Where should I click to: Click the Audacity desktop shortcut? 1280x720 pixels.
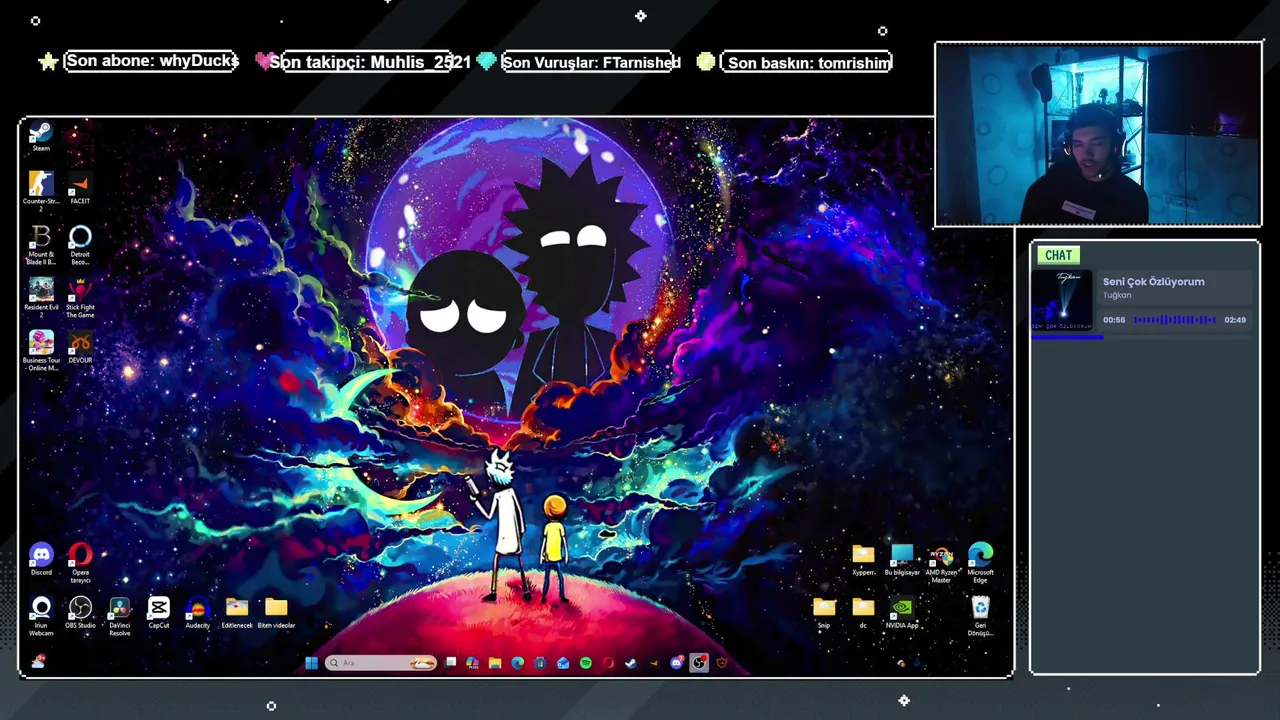(x=197, y=612)
